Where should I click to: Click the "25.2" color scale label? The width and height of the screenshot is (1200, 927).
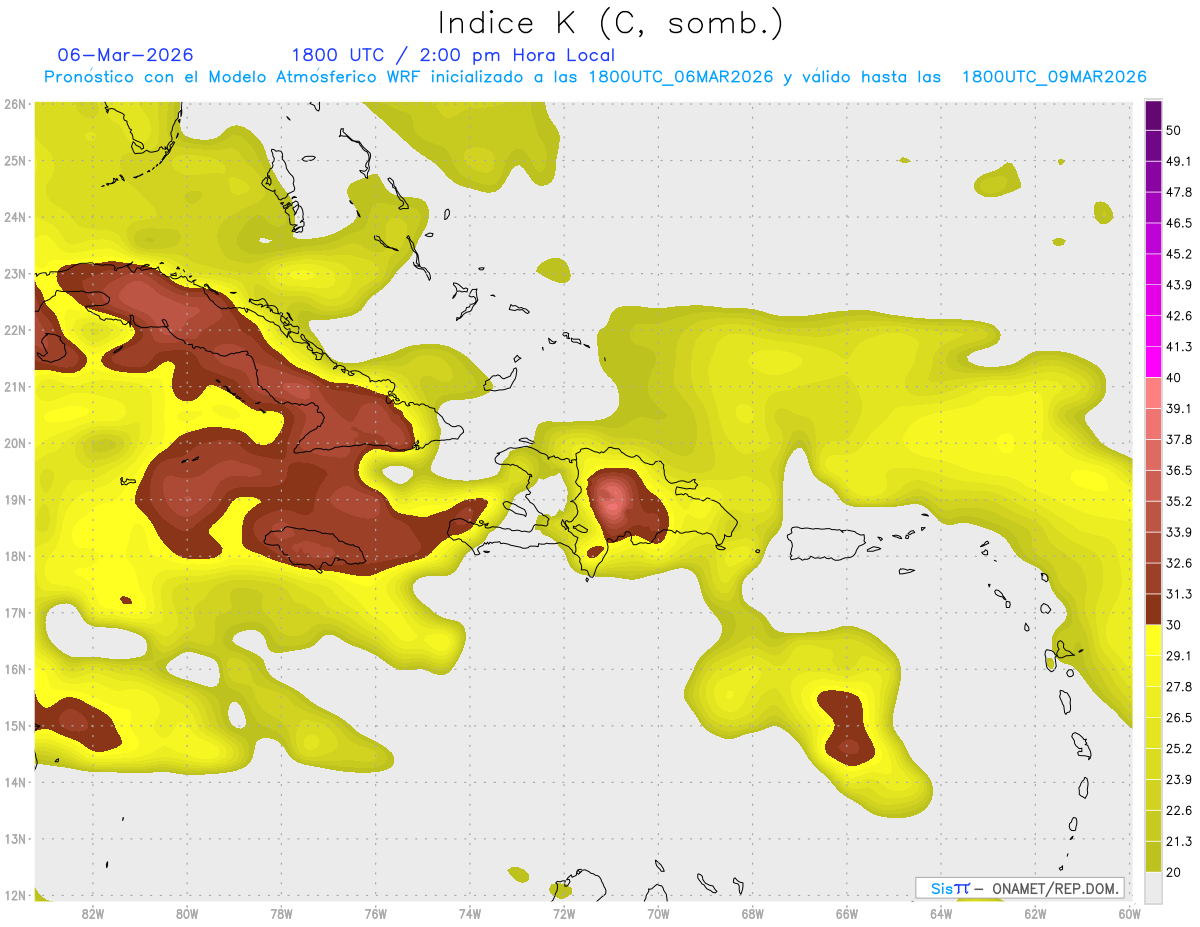pos(1178,749)
